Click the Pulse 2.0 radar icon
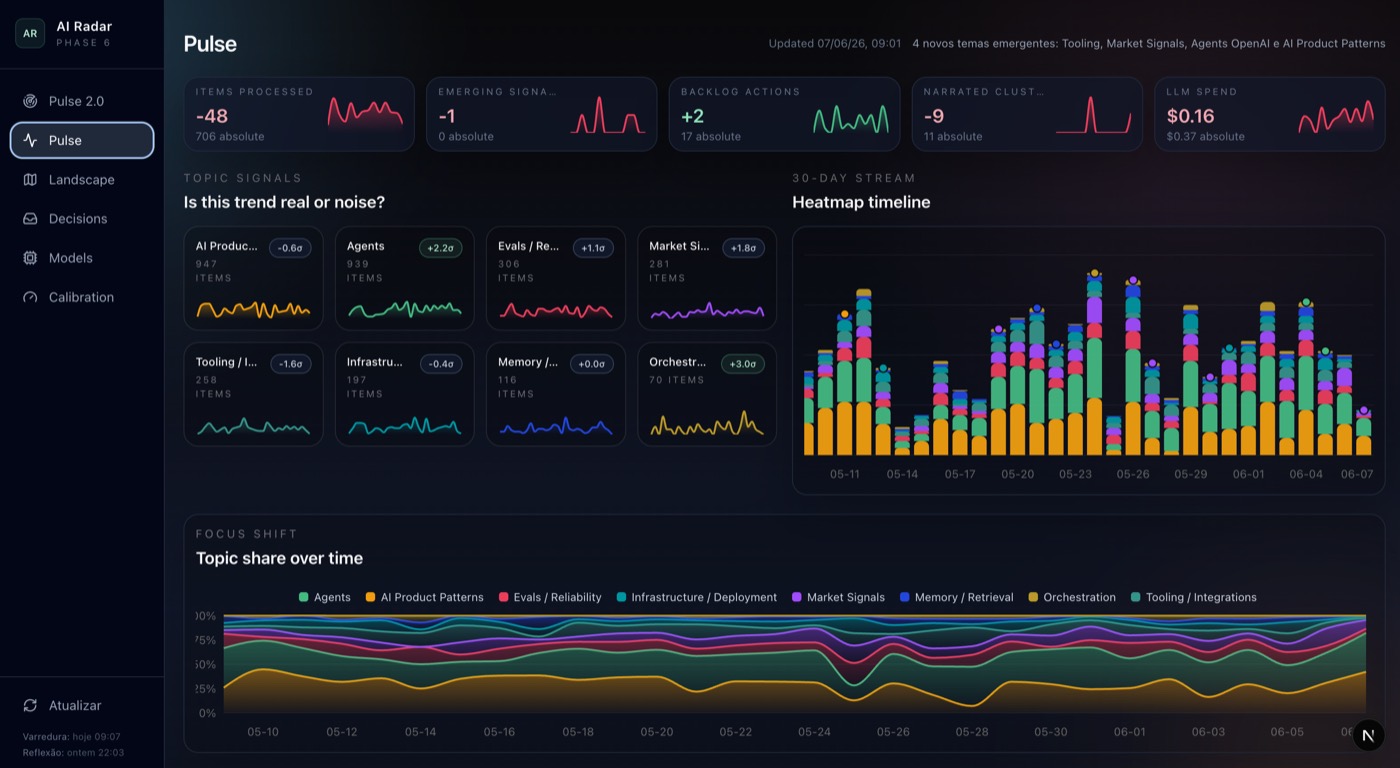1400x768 pixels. 30,101
